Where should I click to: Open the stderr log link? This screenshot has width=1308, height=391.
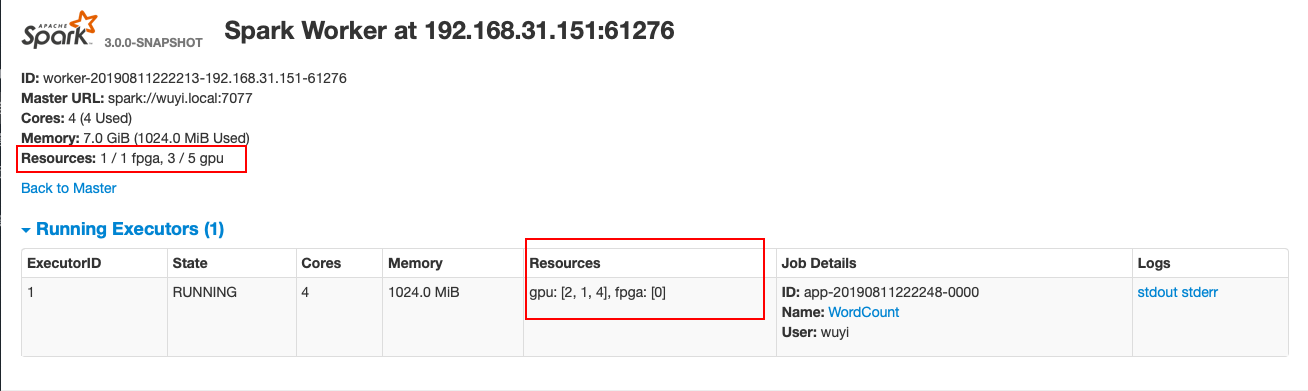pos(1200,293)
